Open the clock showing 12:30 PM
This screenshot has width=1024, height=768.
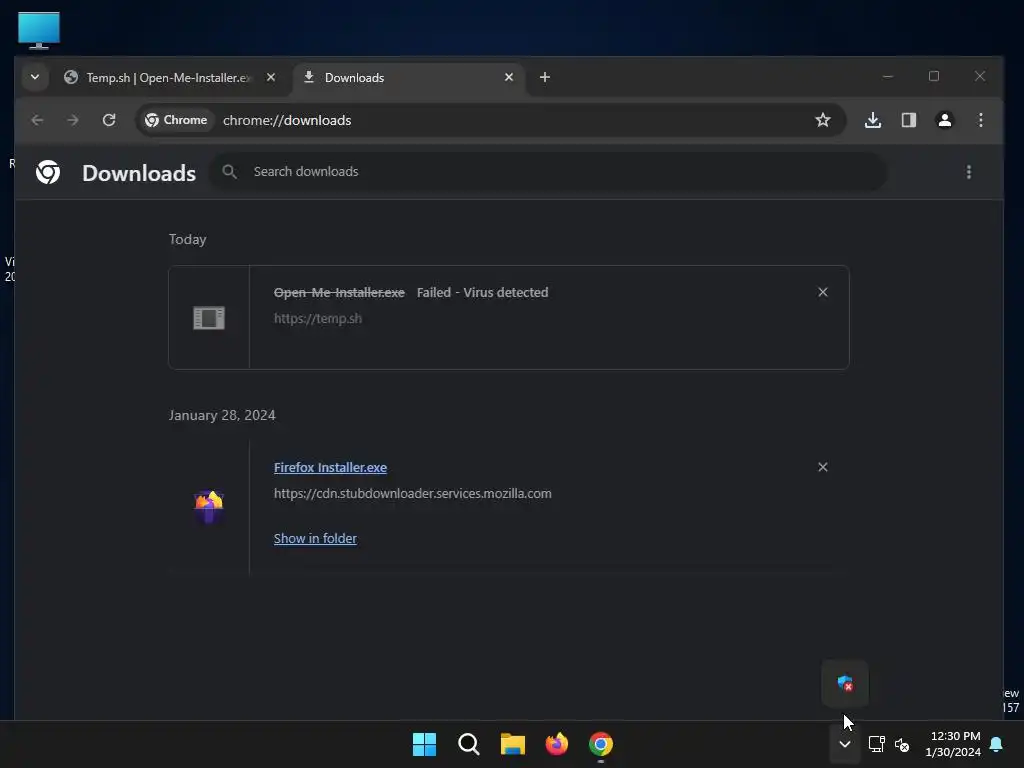(x=953, y=744)
